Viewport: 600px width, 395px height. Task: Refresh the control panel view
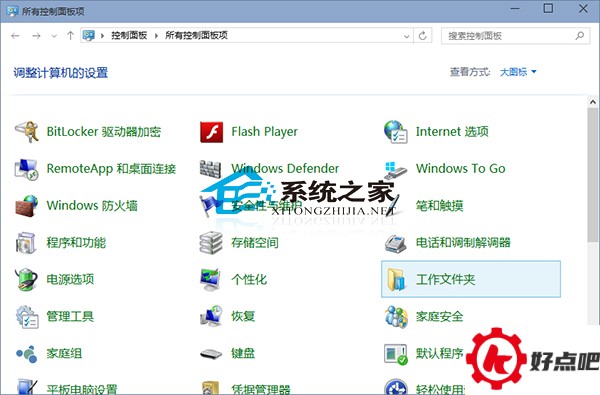(422, 36)
